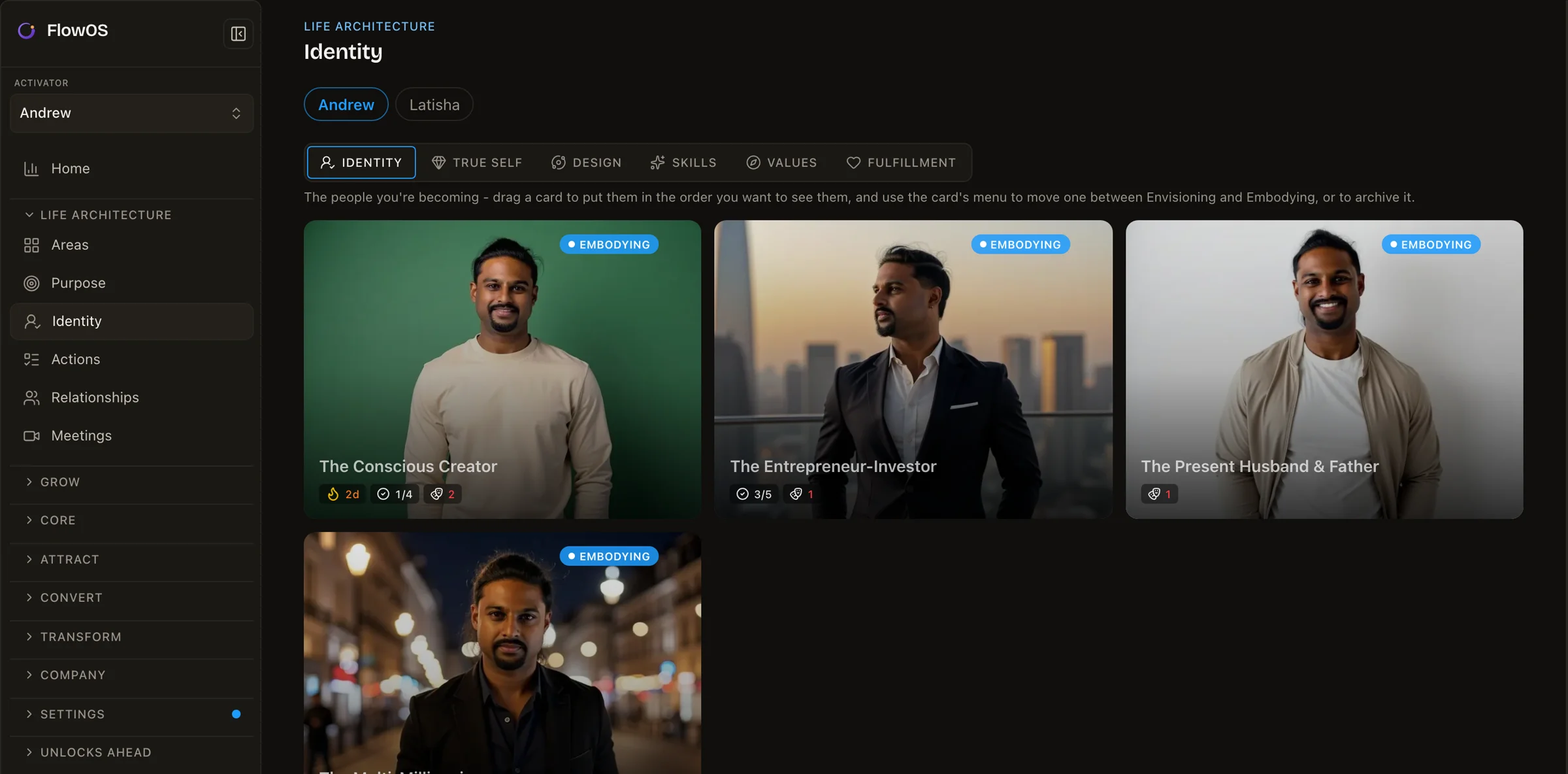The height and width of the screenshot is (774, 1568).
Task: Collapse the sidebar panel icon
Action: (238, 33)
